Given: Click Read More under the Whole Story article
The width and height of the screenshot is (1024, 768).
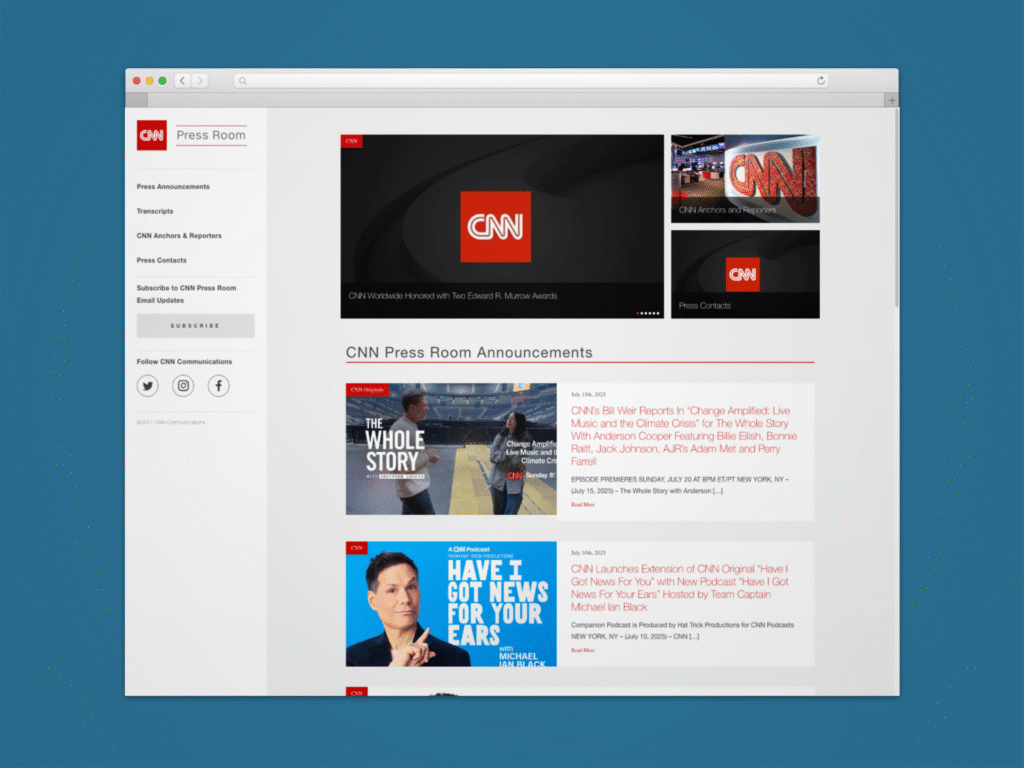Looking at the screenshot, I should click(583, 505).
